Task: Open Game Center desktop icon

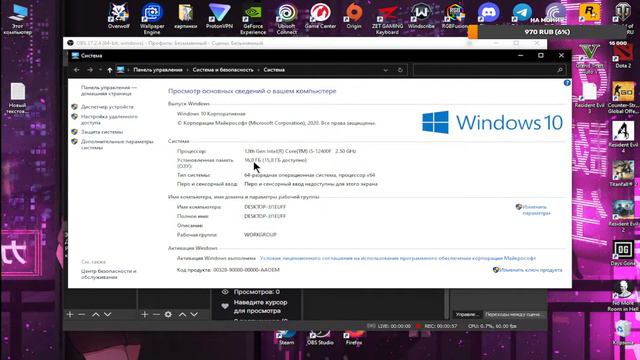Action: coord(320,16)
